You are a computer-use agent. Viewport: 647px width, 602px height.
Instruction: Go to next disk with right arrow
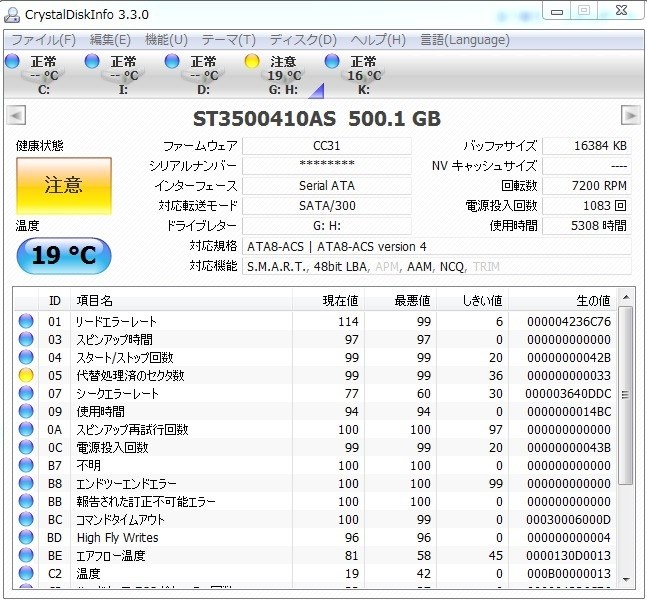(x=630, y=116)
